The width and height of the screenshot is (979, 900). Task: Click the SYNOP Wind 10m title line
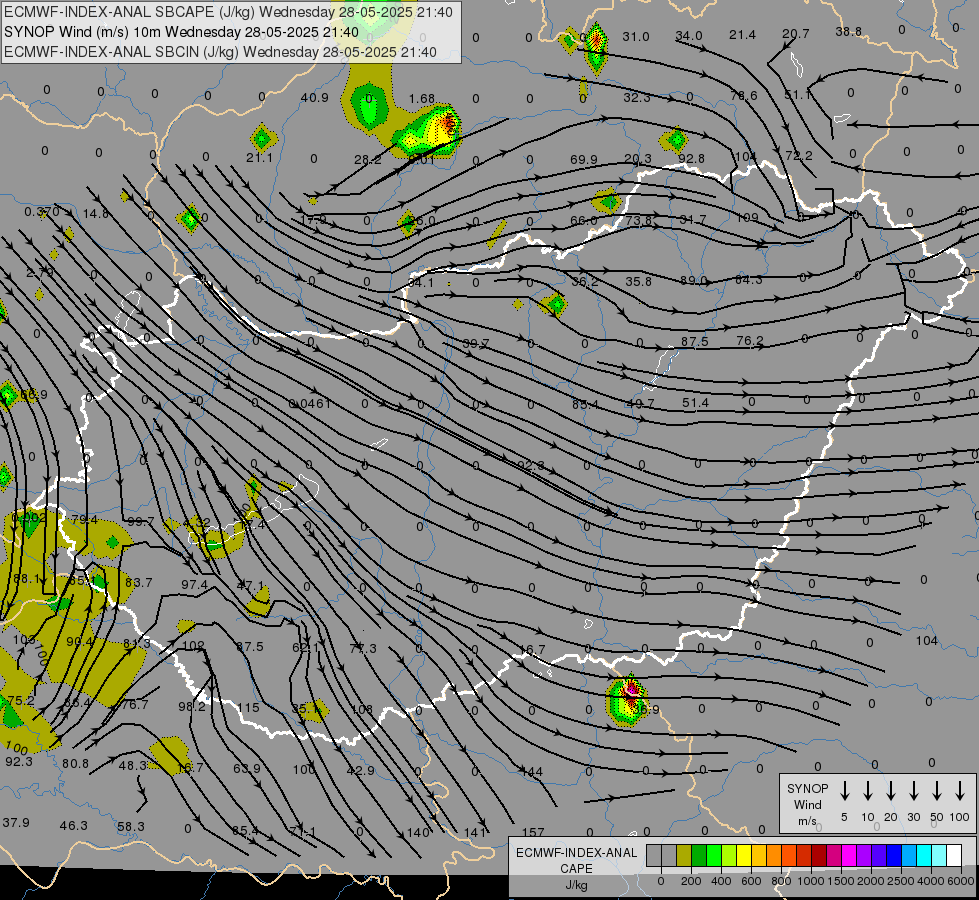(x=181, y=32)
